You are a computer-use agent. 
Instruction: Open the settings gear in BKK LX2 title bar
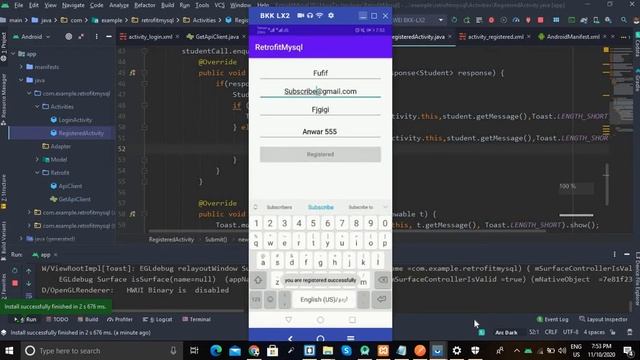point(331,16)
